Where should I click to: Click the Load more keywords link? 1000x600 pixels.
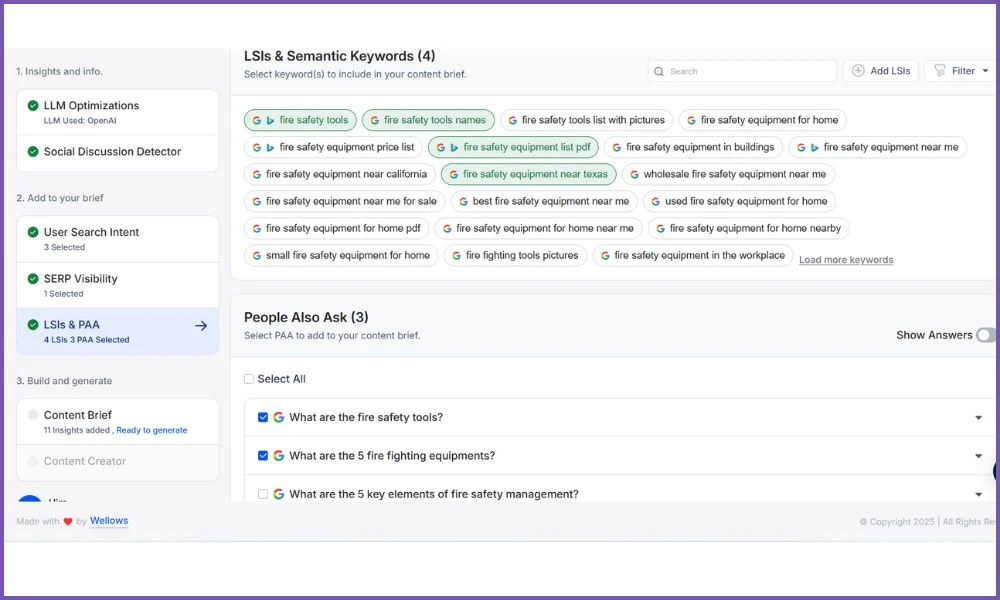coord(846,260)
